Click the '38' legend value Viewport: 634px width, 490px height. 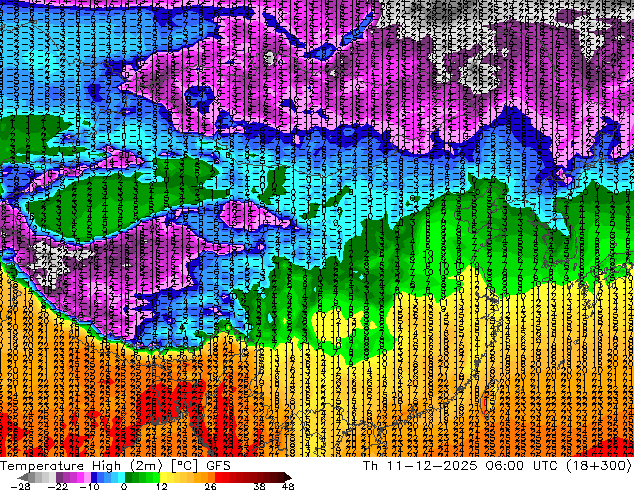pos(260,486)
